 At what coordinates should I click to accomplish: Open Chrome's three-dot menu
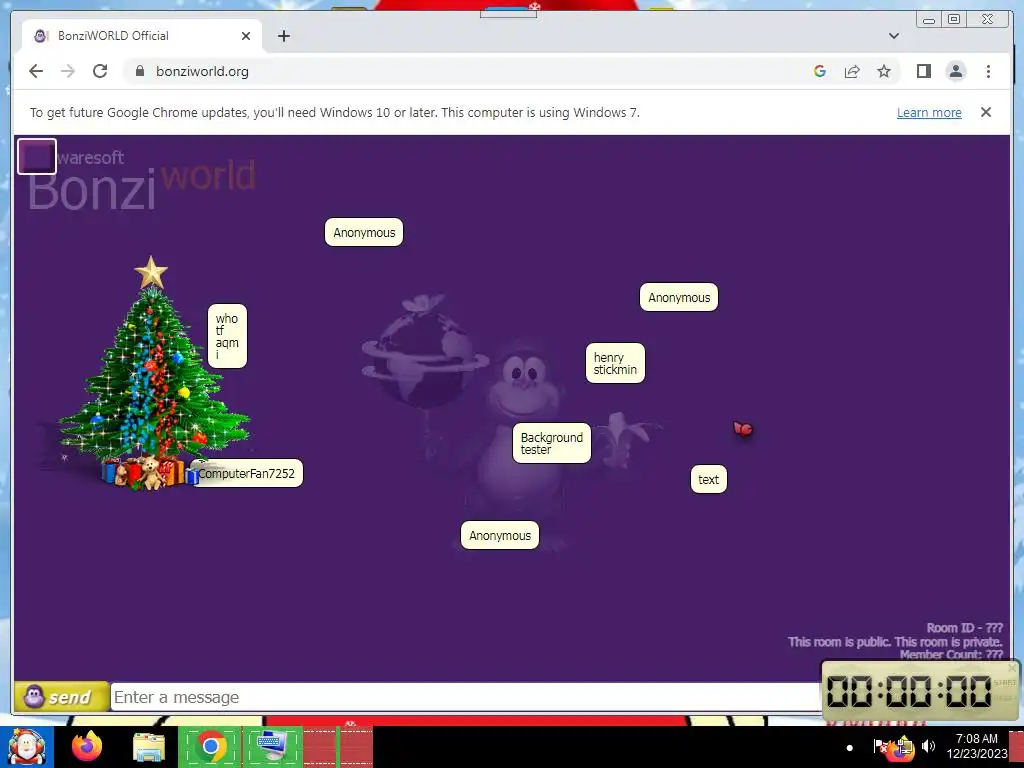[x=988, y=71]
